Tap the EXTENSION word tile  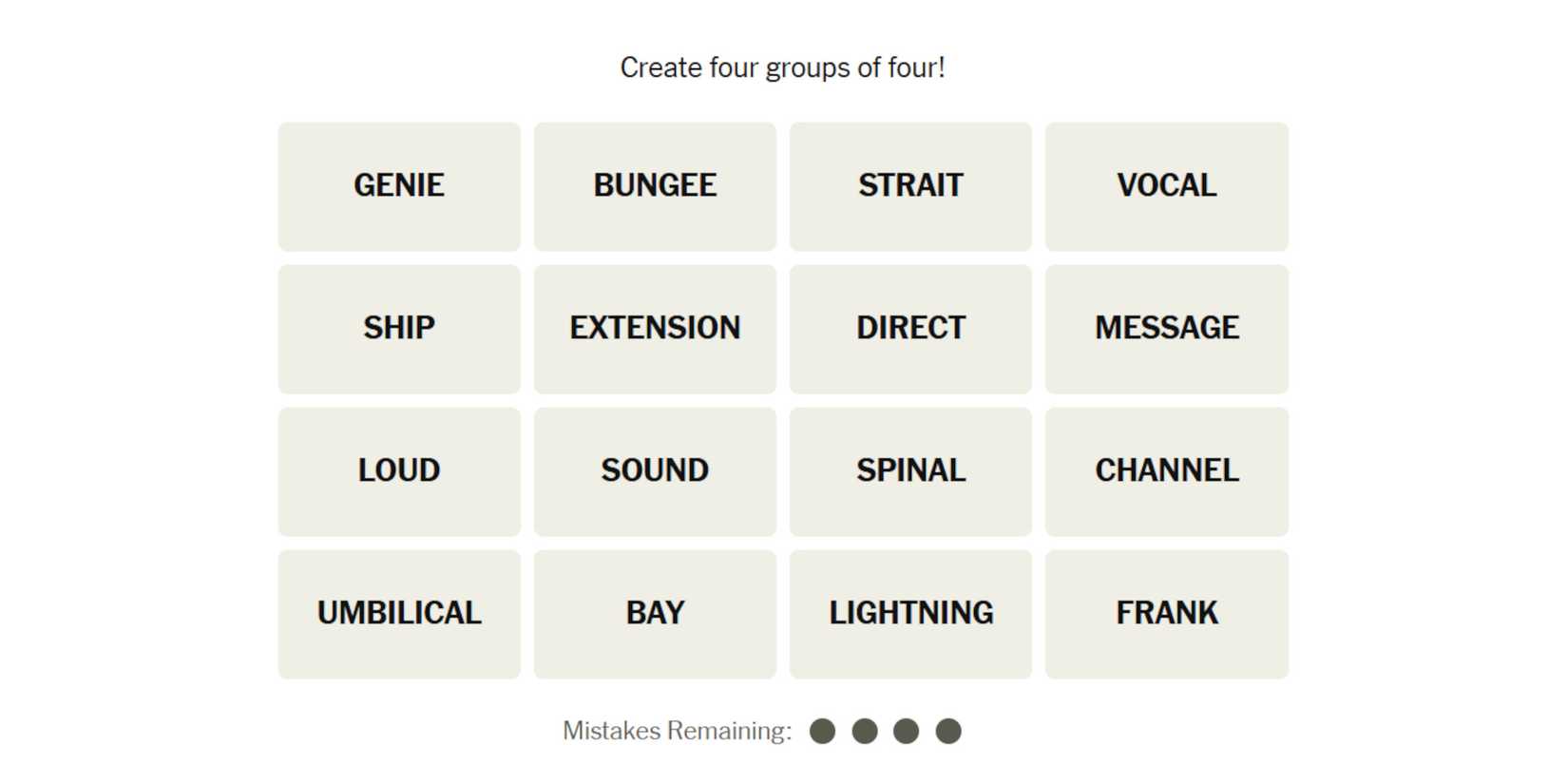tap(655, 329)
